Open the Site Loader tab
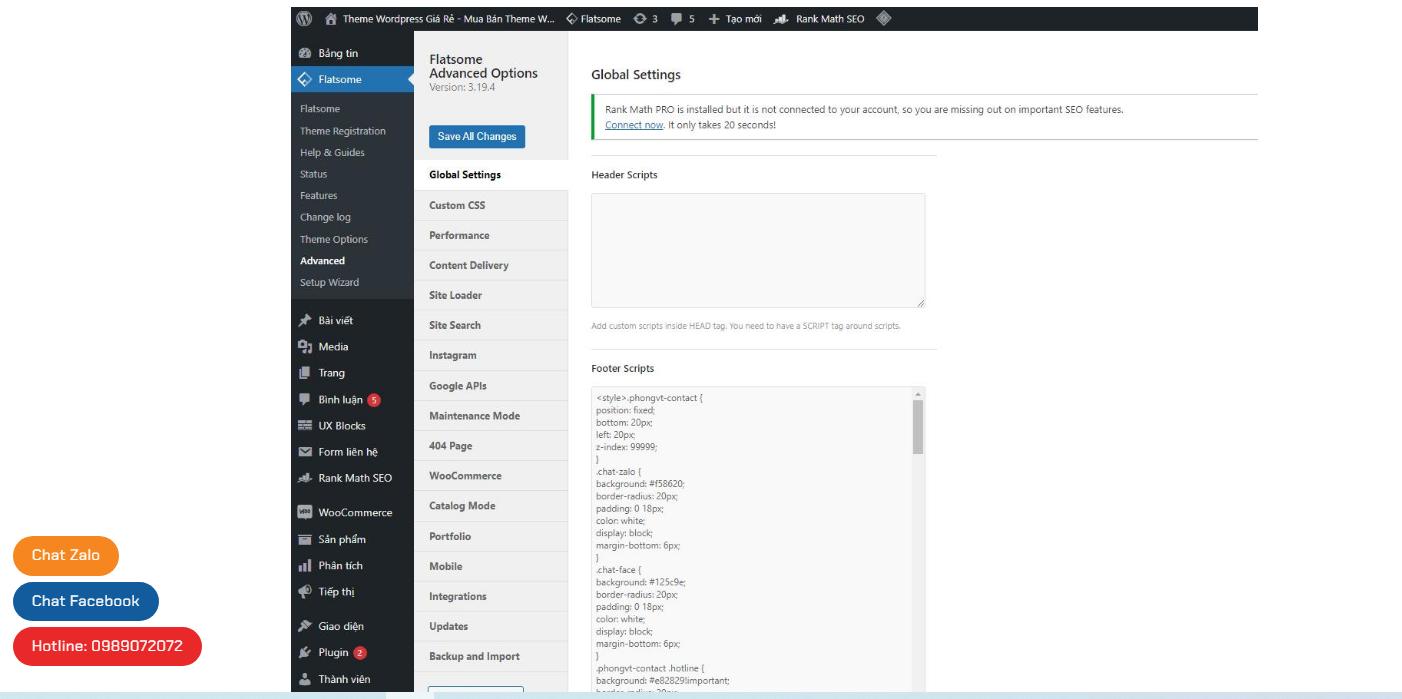1402x699 pixels. (x=491, y=295)
